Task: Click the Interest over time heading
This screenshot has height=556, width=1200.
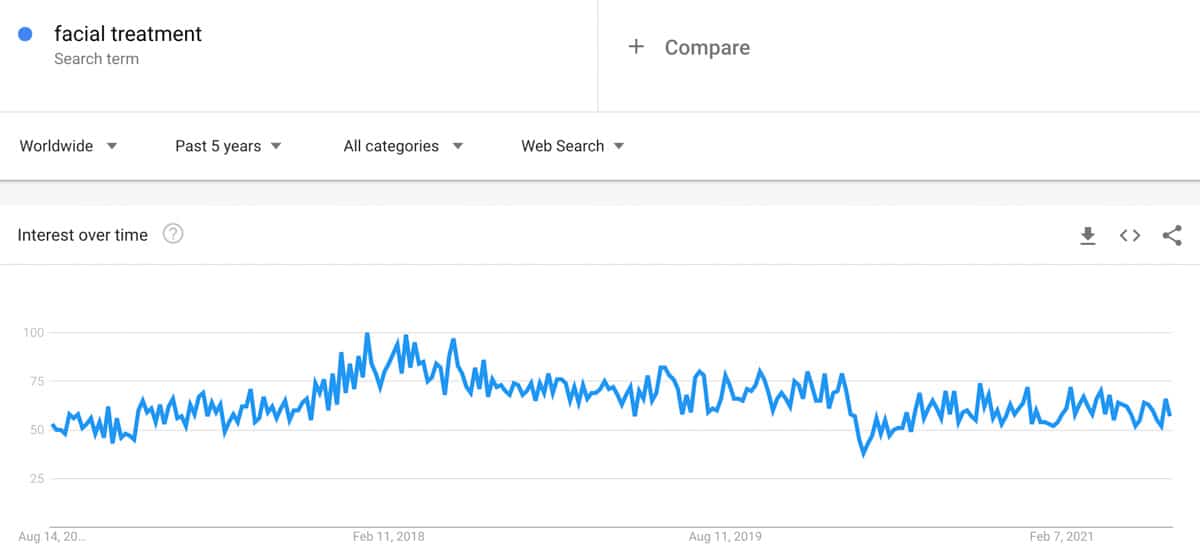Action: (x=83, y=235)
